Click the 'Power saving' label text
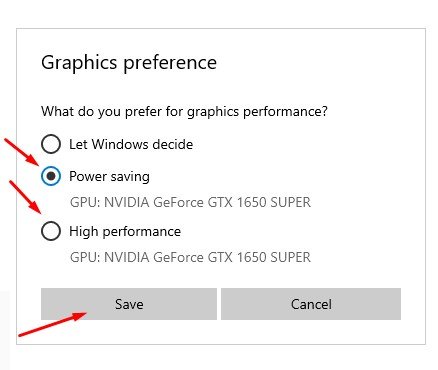The width and height of the screenshot is (438, 370). (x=109, y=176)
